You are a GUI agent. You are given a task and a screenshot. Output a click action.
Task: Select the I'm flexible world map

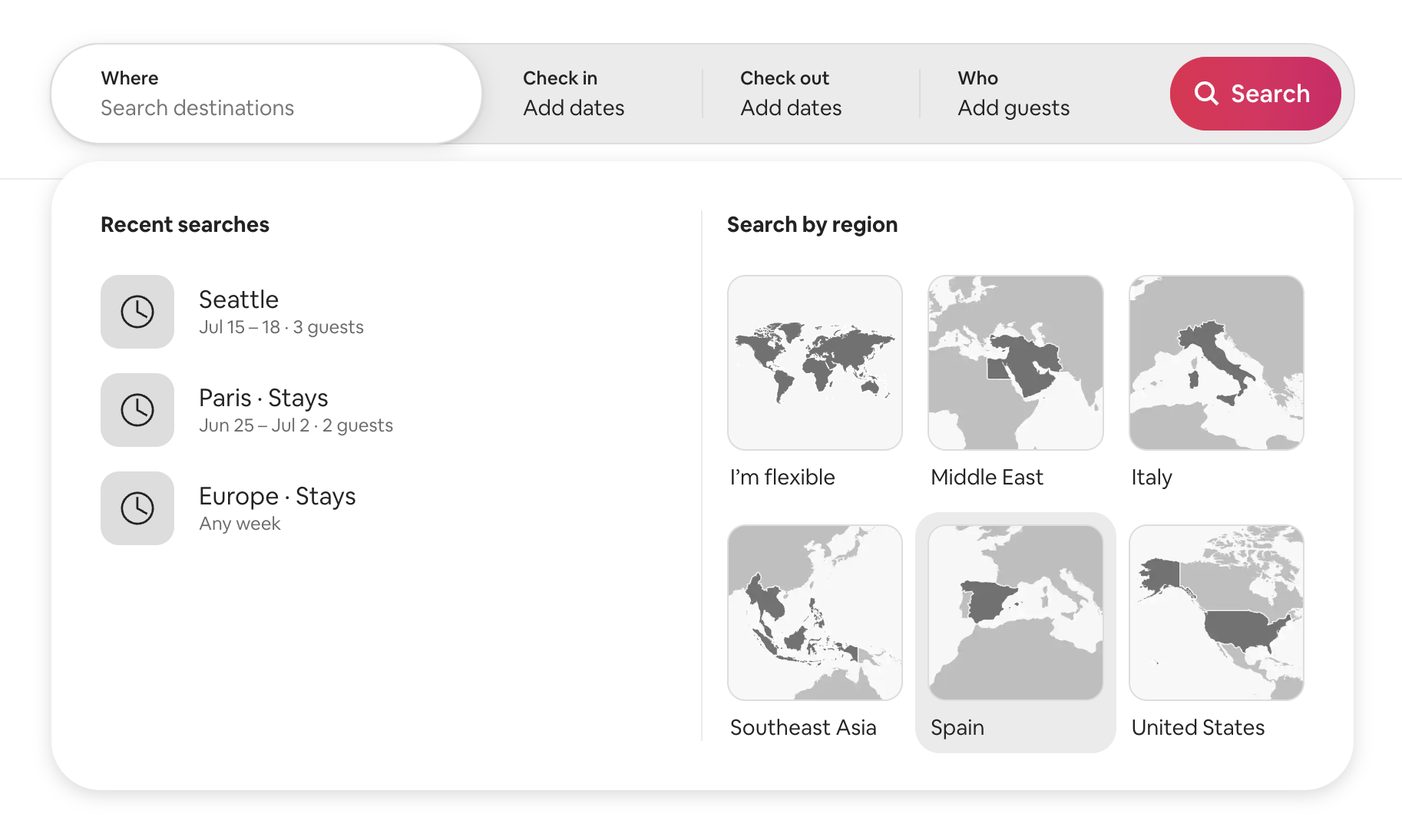[x=815, y=362]
